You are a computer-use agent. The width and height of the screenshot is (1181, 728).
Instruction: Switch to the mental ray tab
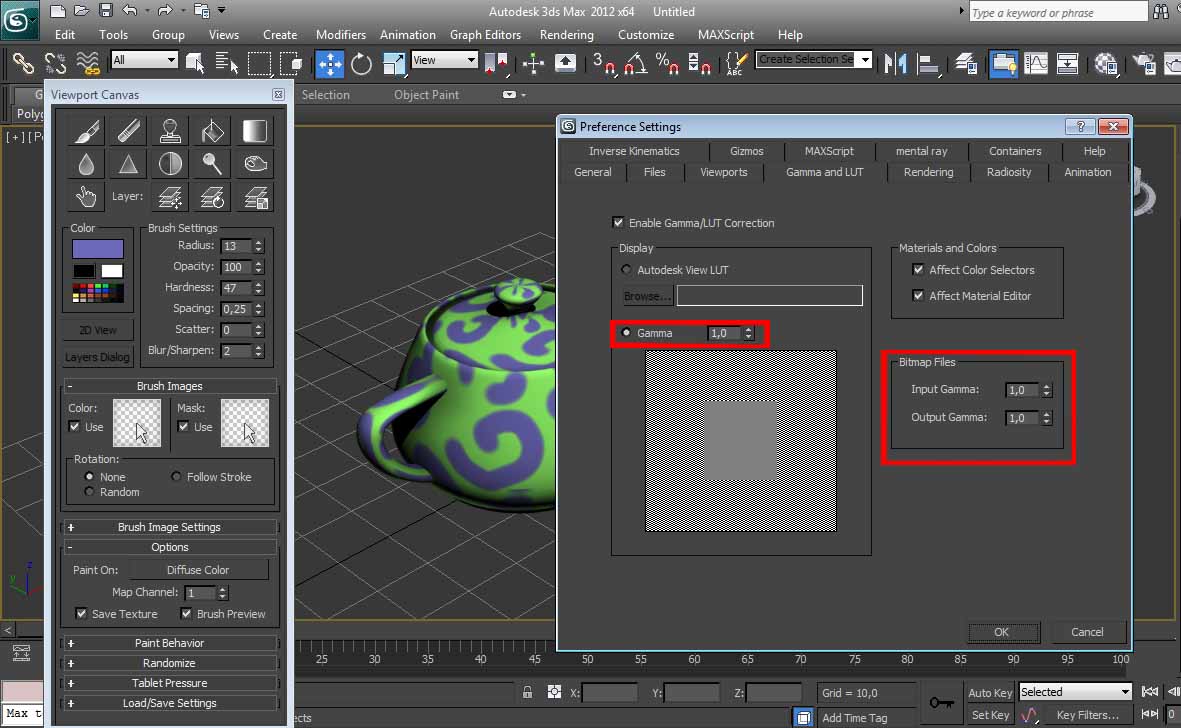click(921, 151)
